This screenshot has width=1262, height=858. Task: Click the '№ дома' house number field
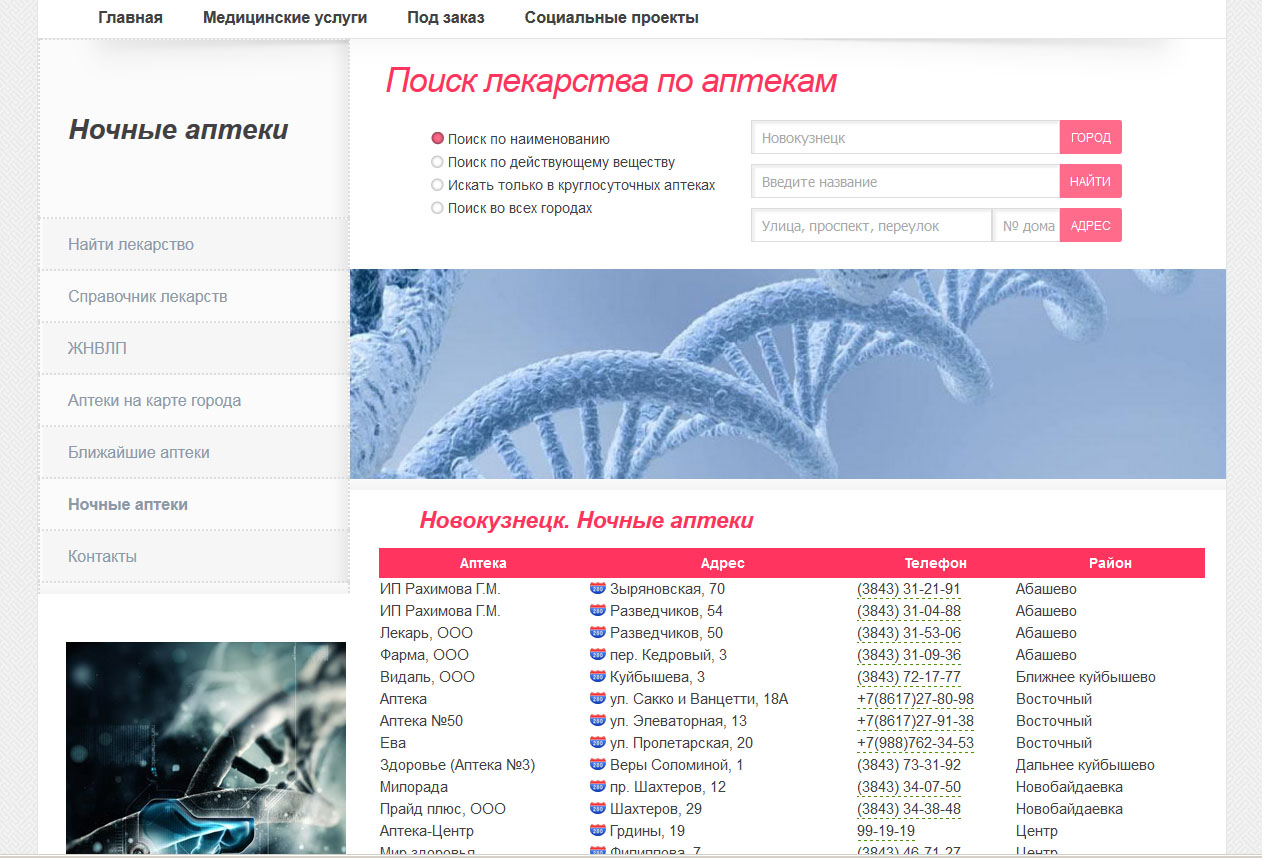1026,225
